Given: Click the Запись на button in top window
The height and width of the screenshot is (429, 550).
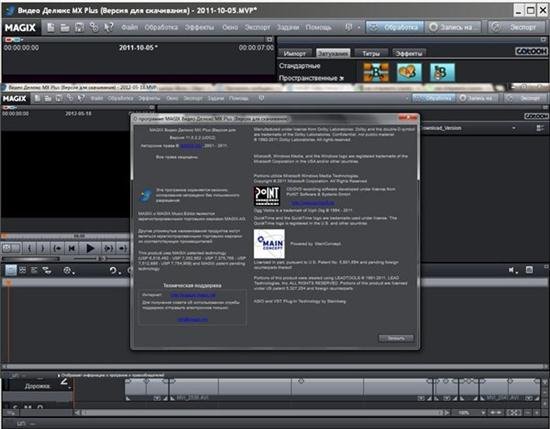Looking at the screenshot, I should click(x=453, y=27).
